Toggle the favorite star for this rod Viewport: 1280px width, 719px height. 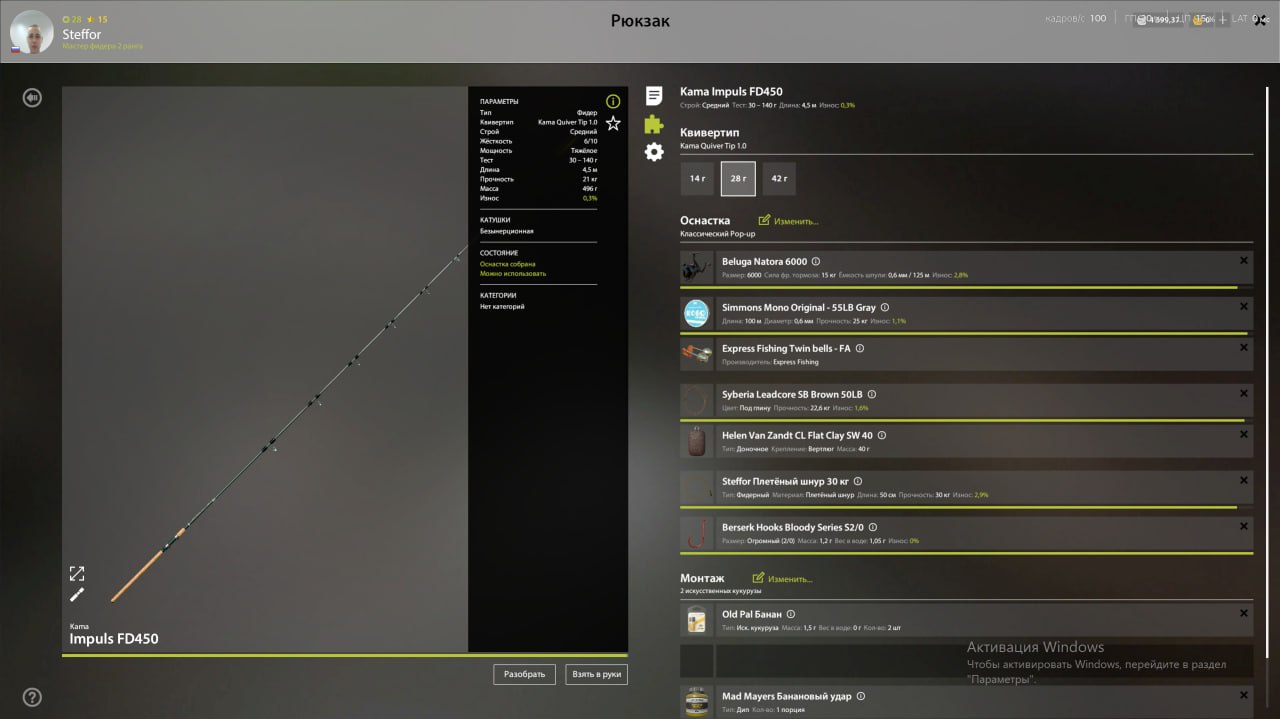point(613,123)
